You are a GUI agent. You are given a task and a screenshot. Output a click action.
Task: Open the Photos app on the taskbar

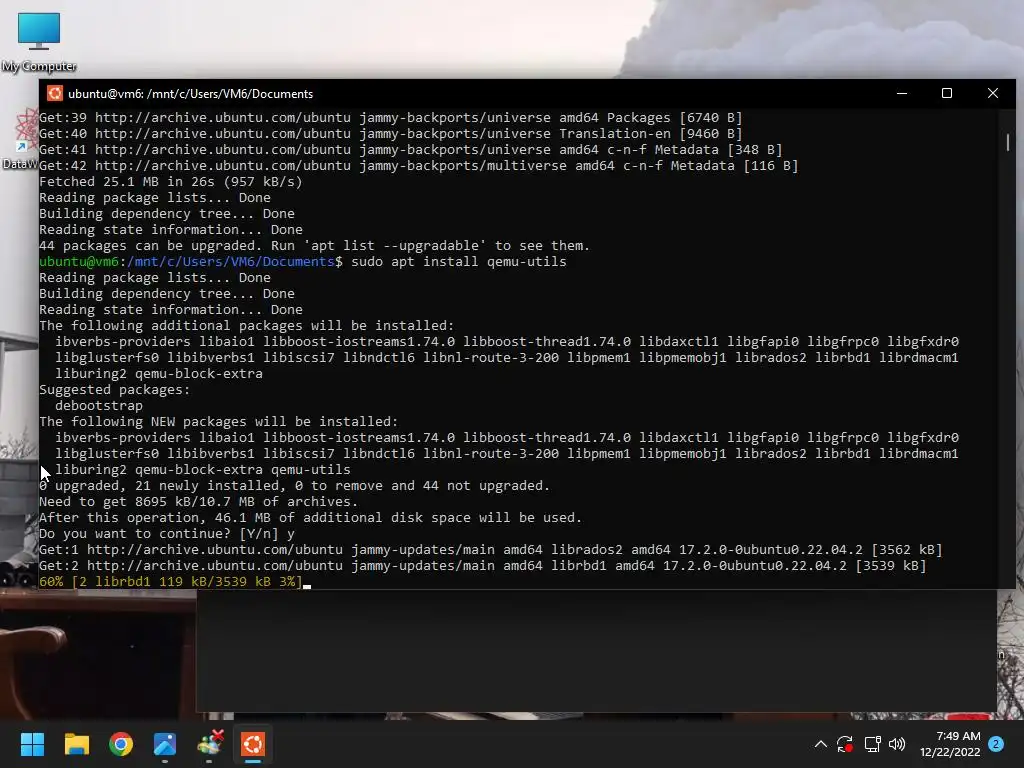165,744
